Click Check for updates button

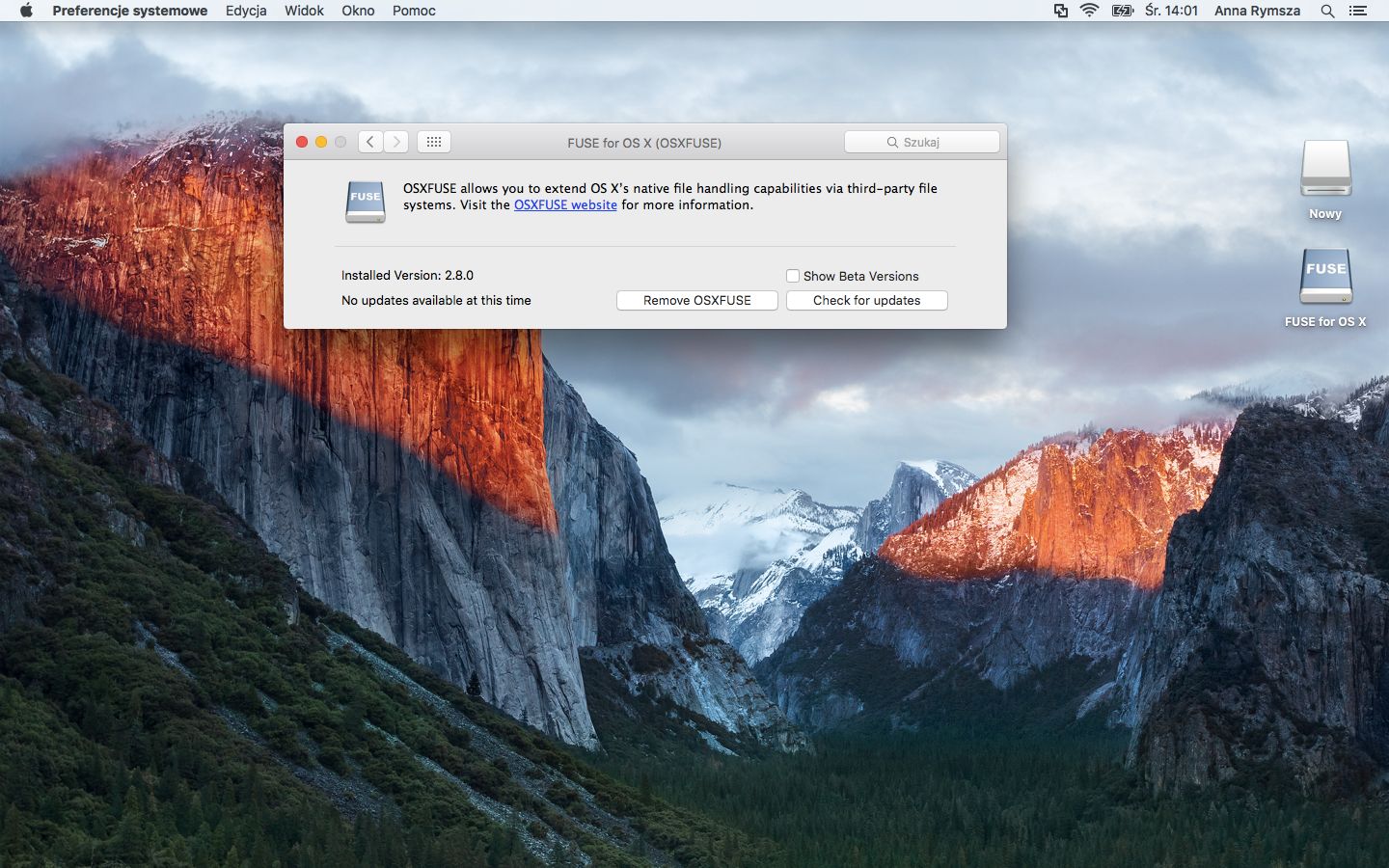coord(867,300)
